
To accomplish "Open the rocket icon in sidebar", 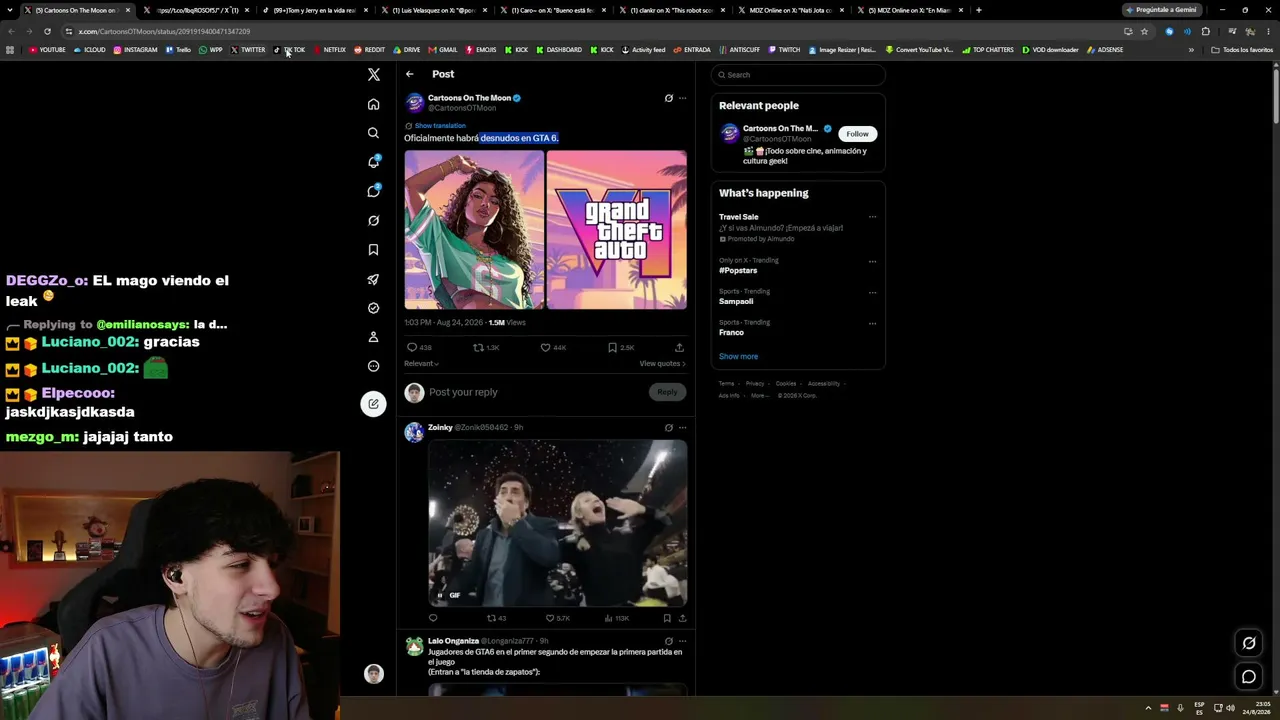I will pos(373,279).
